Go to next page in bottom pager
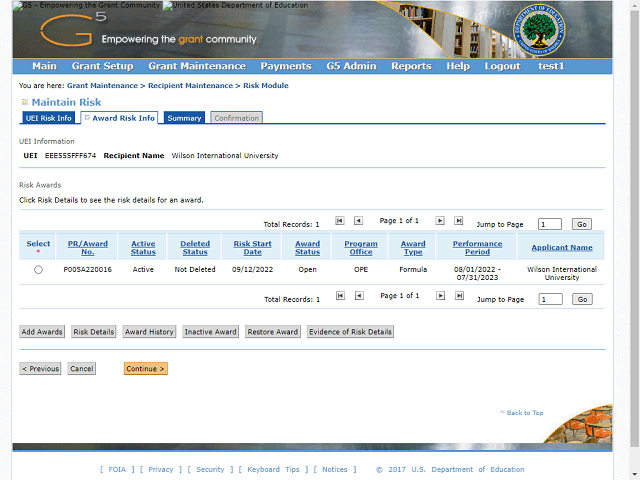The height and width of the screenshot is (480, 640). (x=440, y=296)
